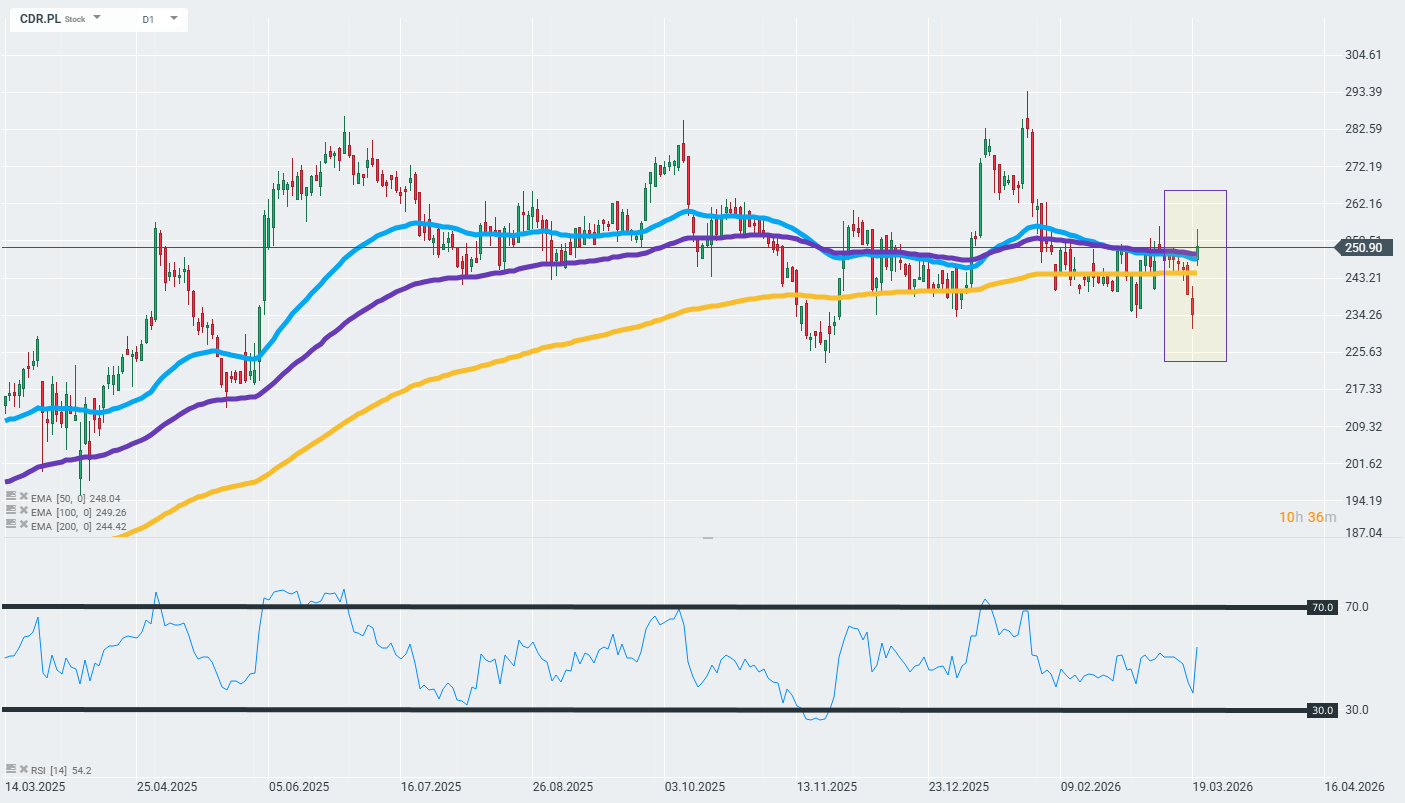Screen dimensions: 1405x803
Task: Open settings icon for EMA 50 indicator
Action: [11, 497]
